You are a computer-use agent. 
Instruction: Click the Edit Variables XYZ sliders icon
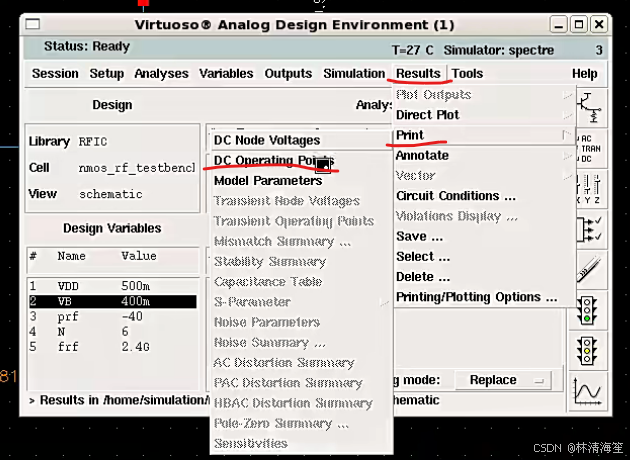tap(591, 188)
